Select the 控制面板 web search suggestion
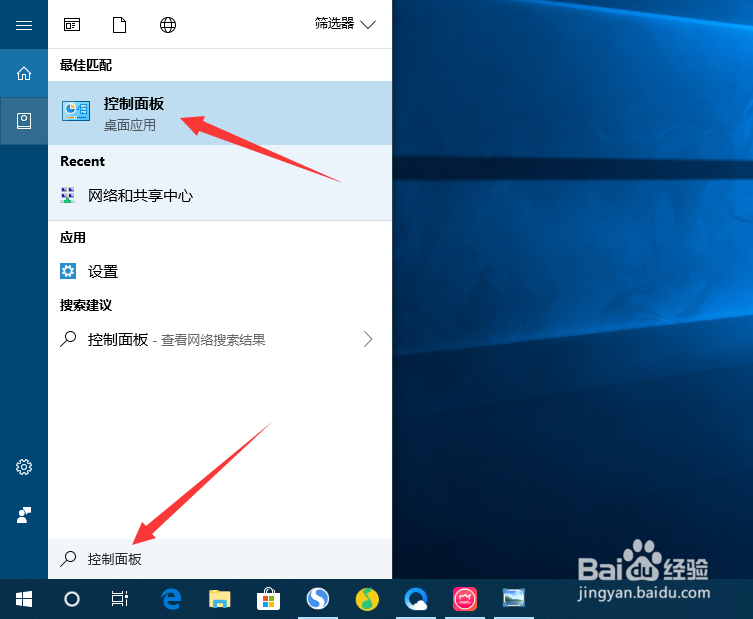Image resolution: width=753 pixels, height=619 pixels. click(220, 339)
